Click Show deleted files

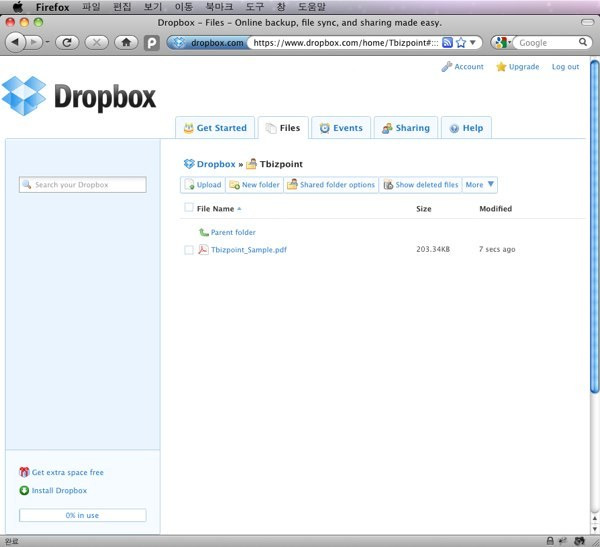(421, 185)
